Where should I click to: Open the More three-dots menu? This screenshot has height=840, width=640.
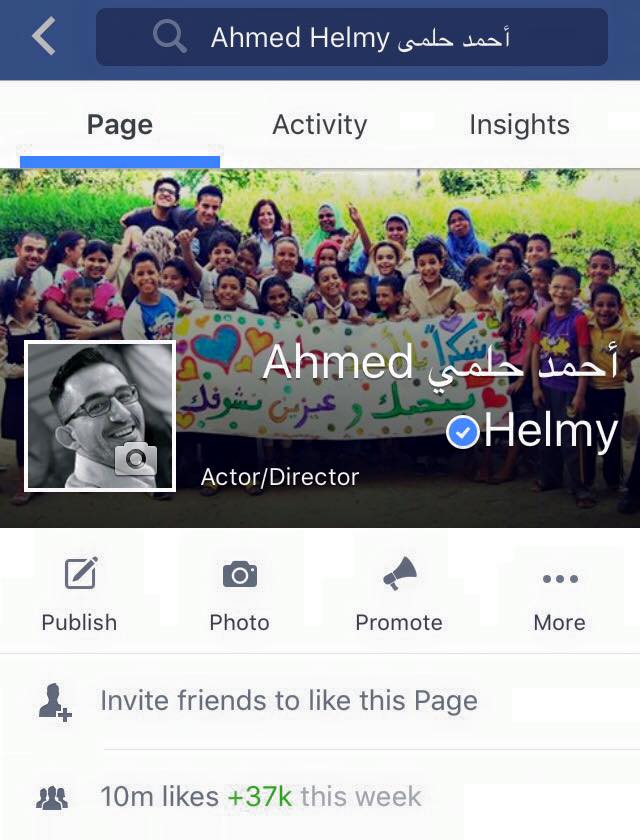[x=560, y=579]
